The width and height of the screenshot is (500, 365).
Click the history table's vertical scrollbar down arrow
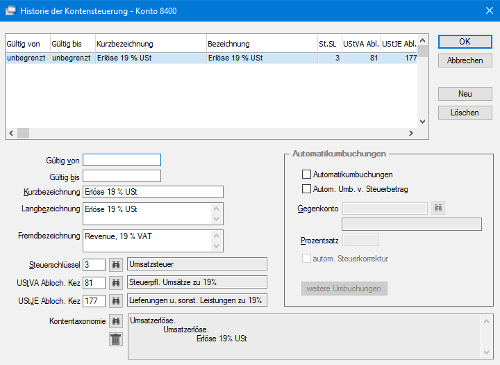(422, 122)
